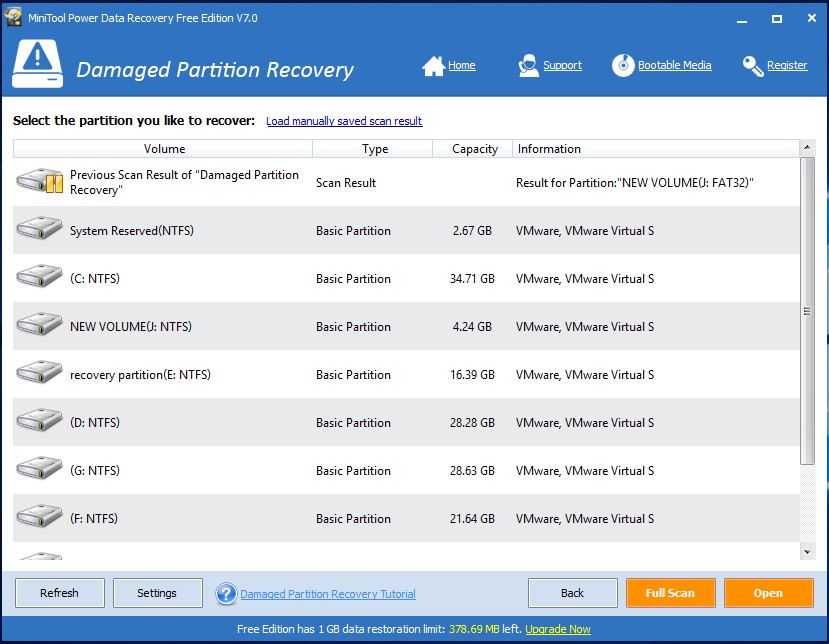Click the NEW VOLUME(J: NTFS) drive icon
This screenshot has height=644, width=829.
click(39, 325)
